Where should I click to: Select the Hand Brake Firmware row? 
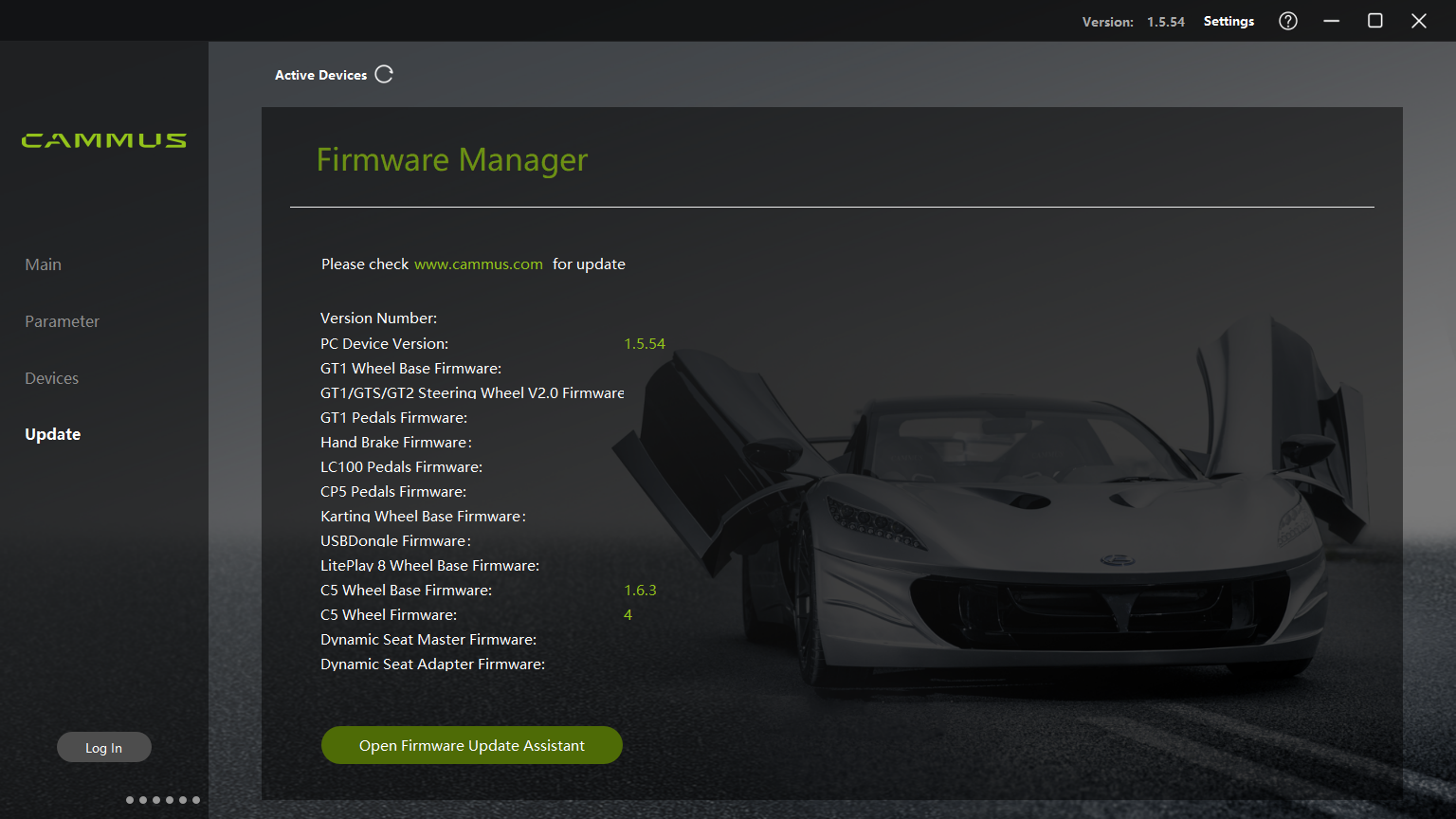[395, 442]
